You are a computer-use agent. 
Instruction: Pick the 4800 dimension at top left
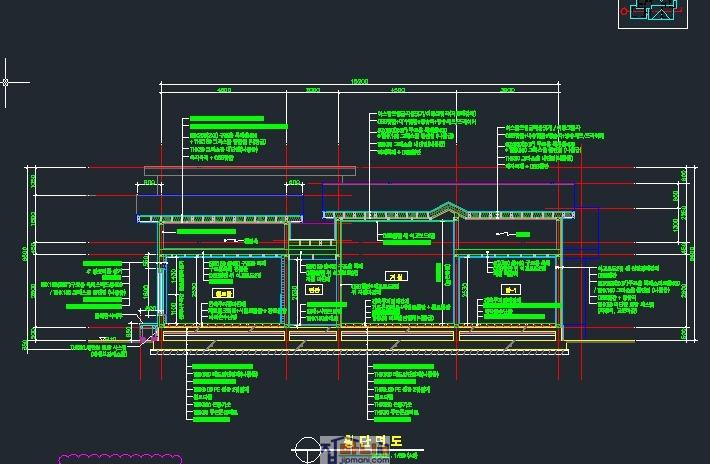click(223, 91)
